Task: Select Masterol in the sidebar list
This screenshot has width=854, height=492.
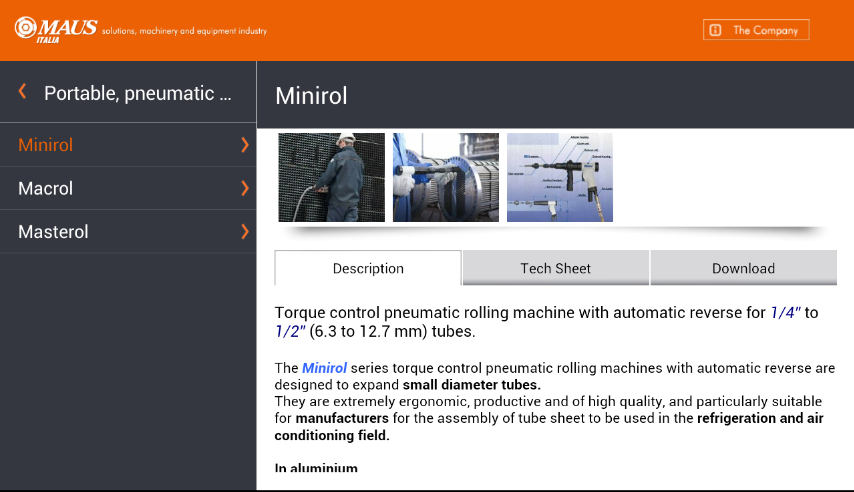Action: tap(128, 232)
